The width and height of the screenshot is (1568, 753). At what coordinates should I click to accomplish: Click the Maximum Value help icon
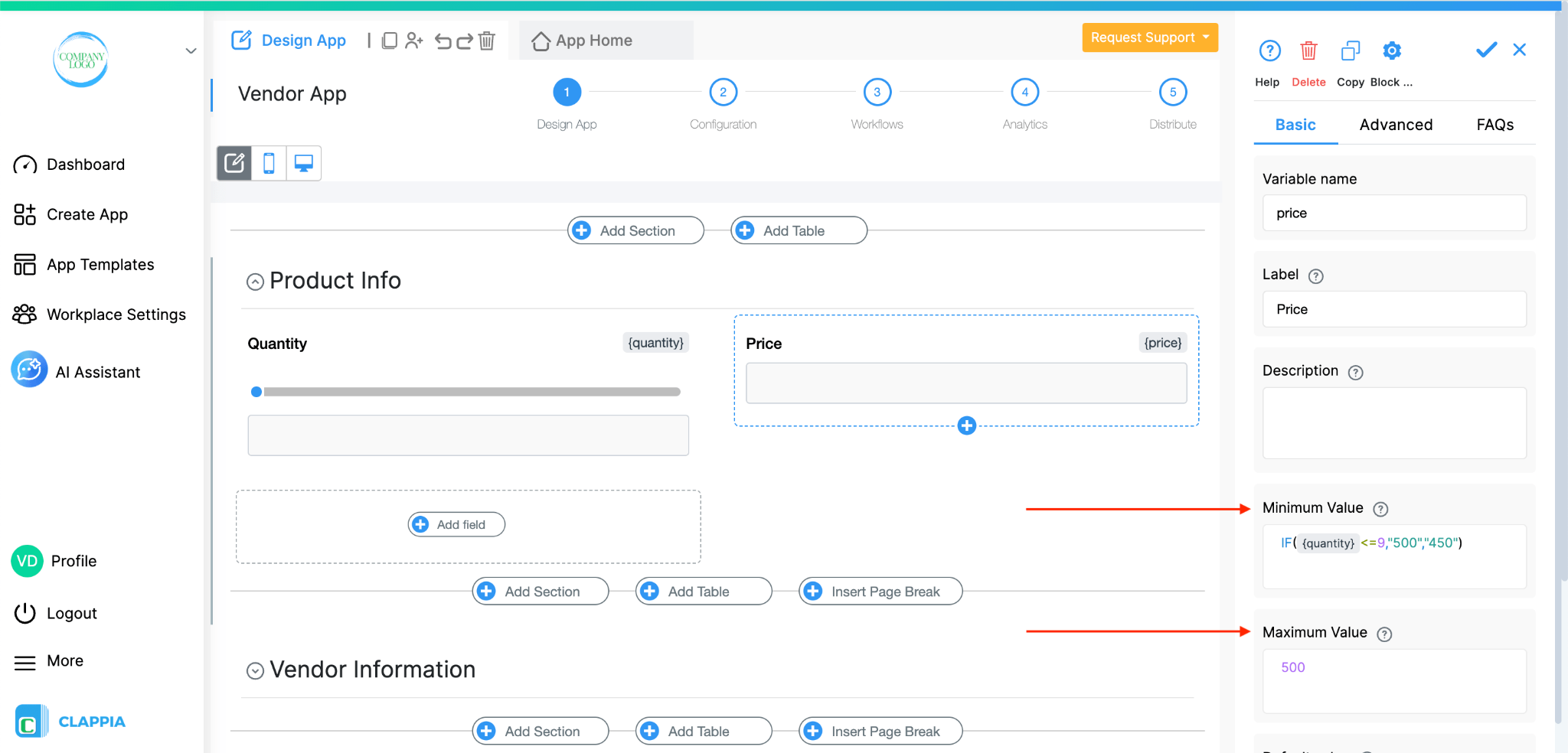1384,634
